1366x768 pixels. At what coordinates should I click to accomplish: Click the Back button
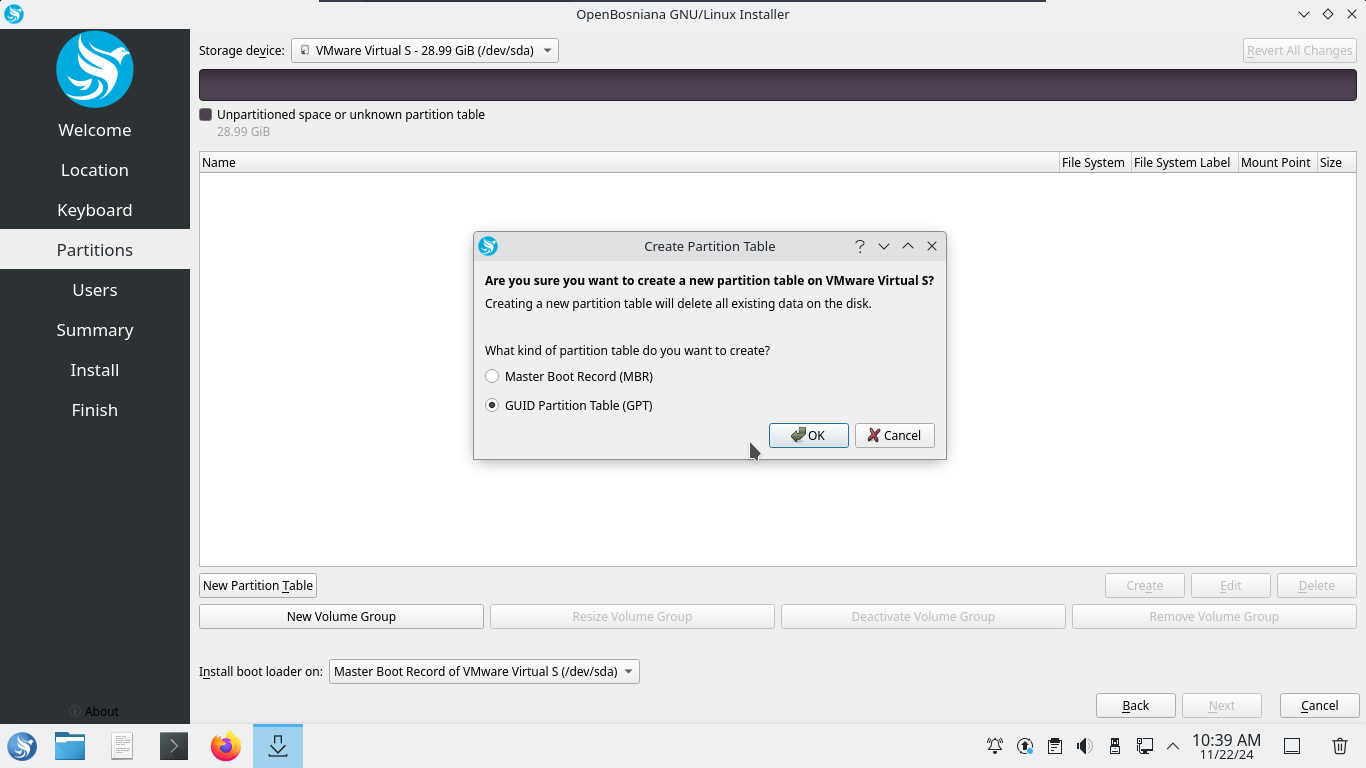click(1135, 705)
